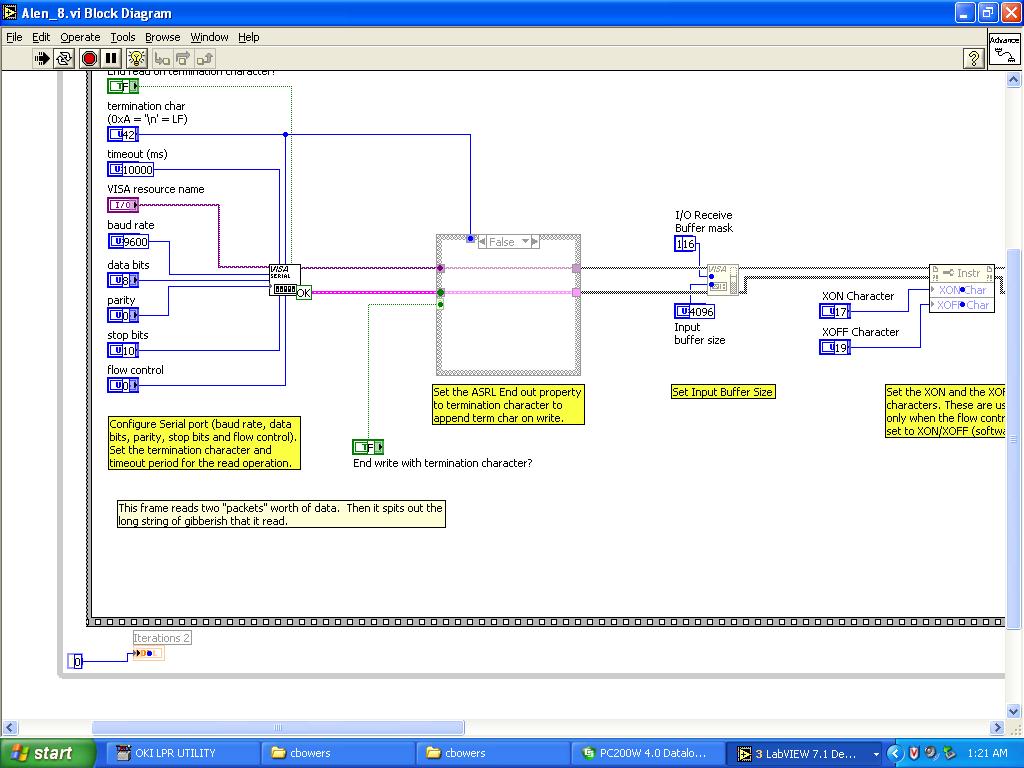Screen dimensions: 1024x768
Task: Select the Instr property node header
Action: tap(961, 273)
